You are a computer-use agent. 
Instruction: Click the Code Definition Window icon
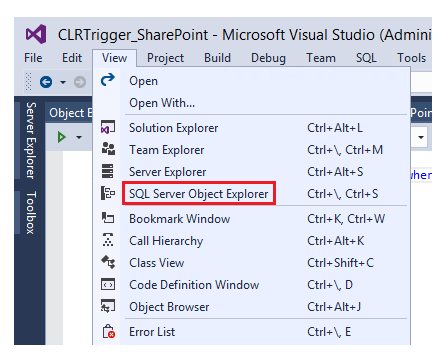point(108,285)
